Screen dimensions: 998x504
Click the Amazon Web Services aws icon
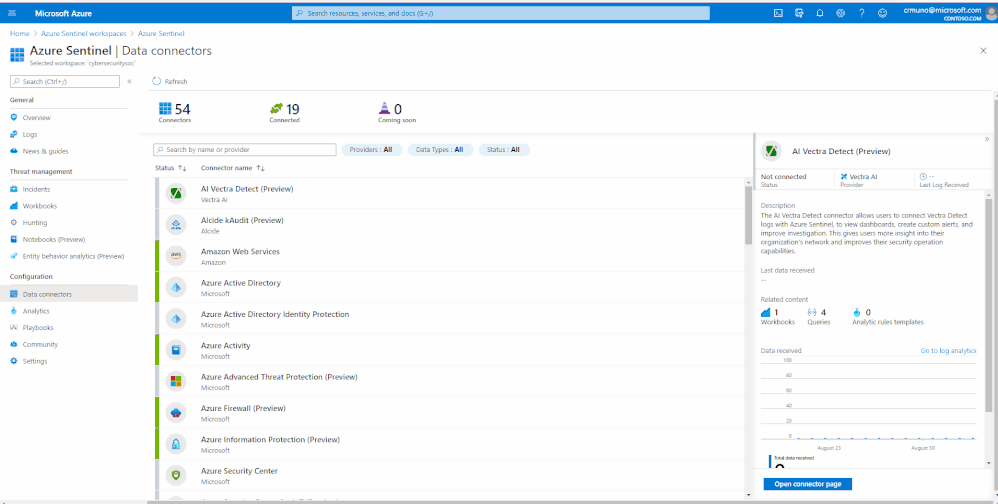pyautogui.click(x=176, y=256)
